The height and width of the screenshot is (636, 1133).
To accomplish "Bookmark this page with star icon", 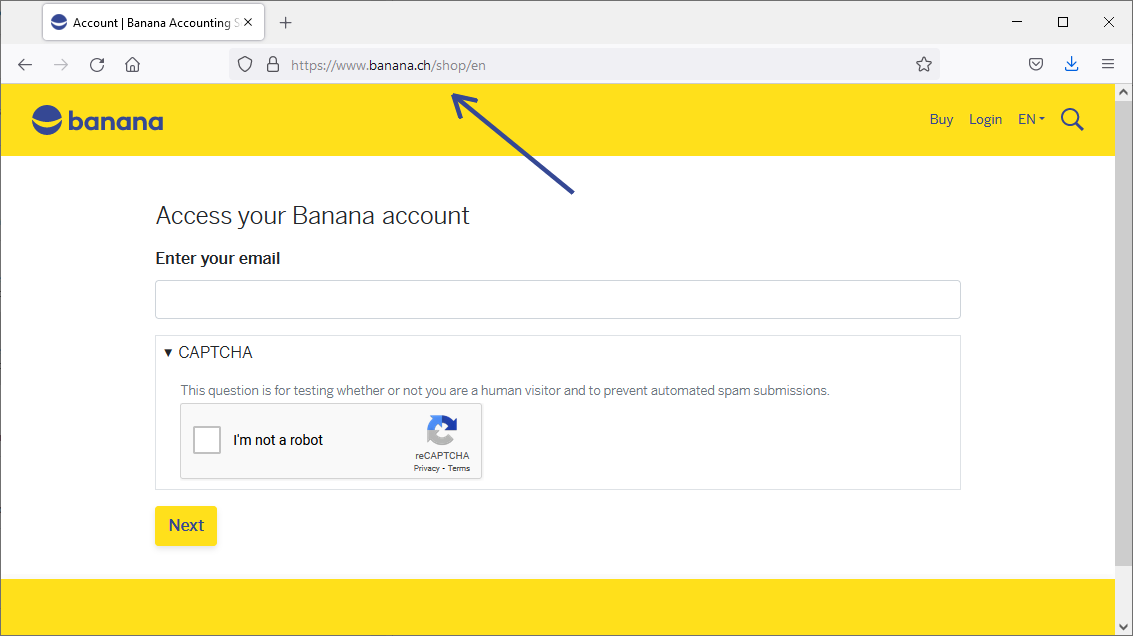I will (x=923, y=64).
